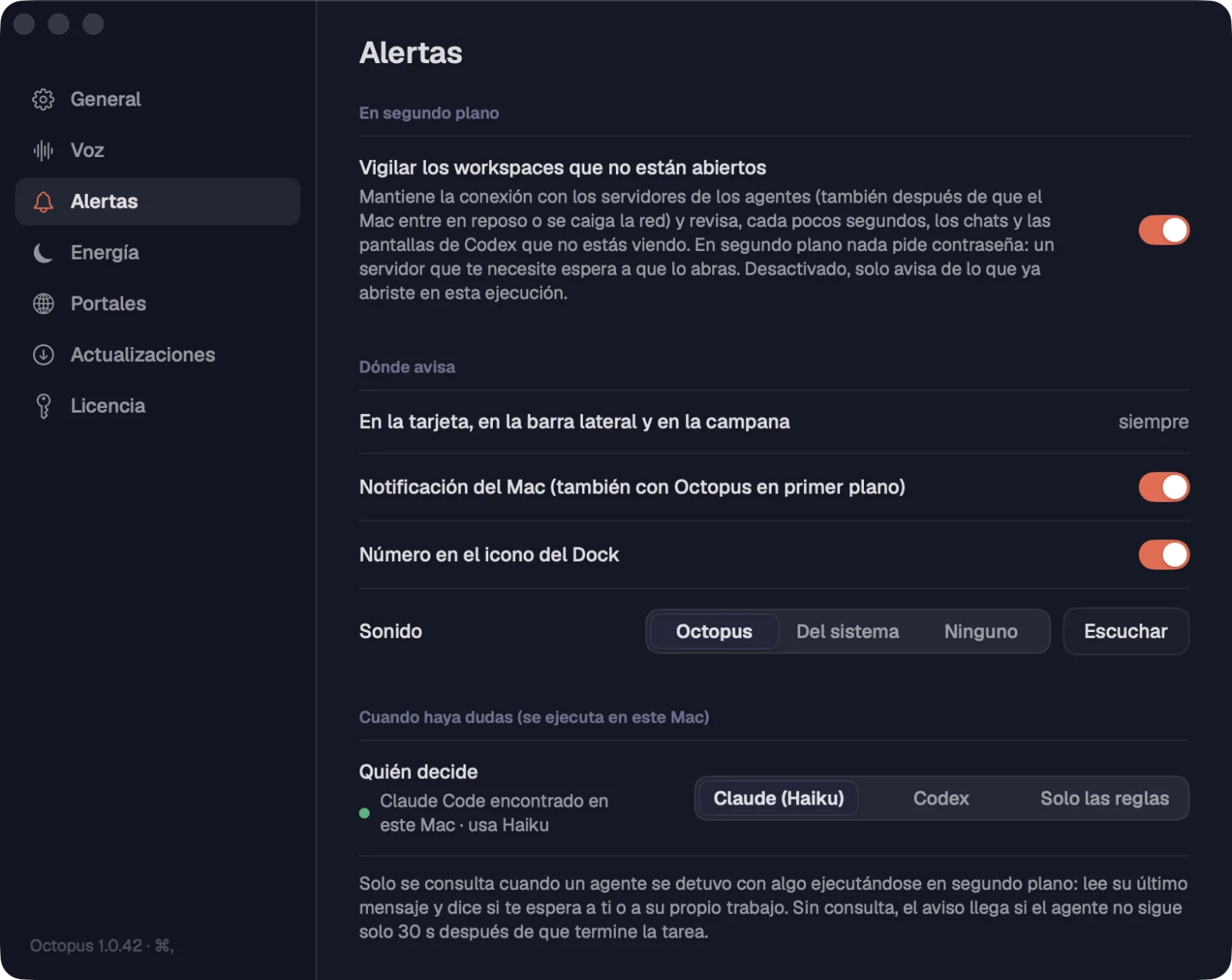Click the Alertas page title
Viewport: 1232px width, 980px height.
(x=410, y=53)
